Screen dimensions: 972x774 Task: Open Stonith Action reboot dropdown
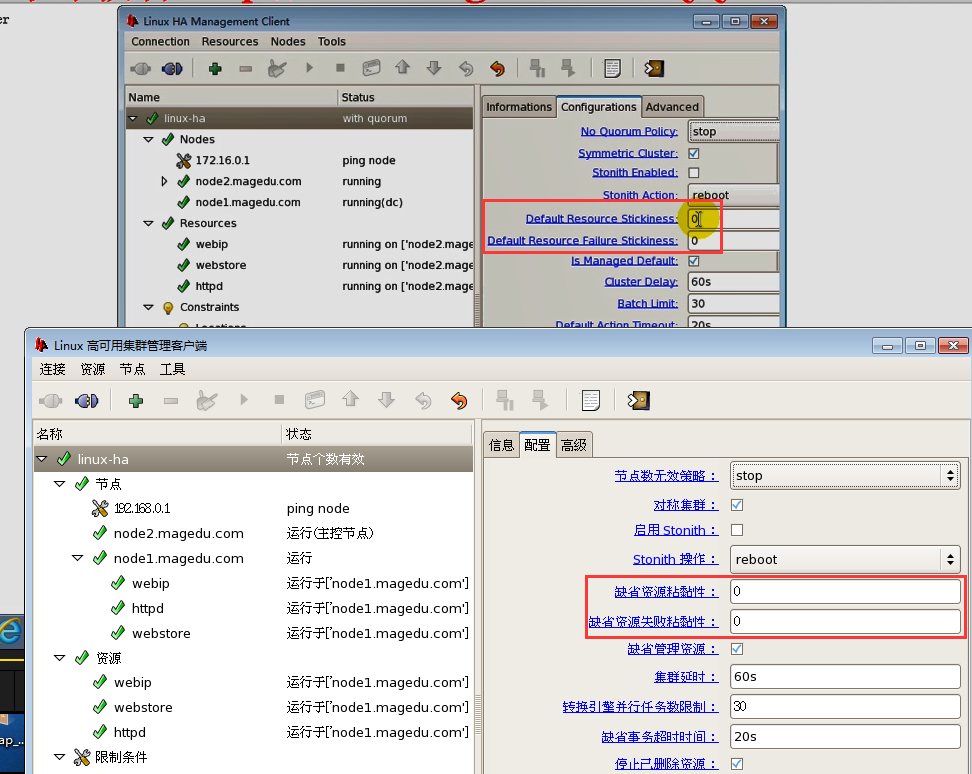(733, 195)
